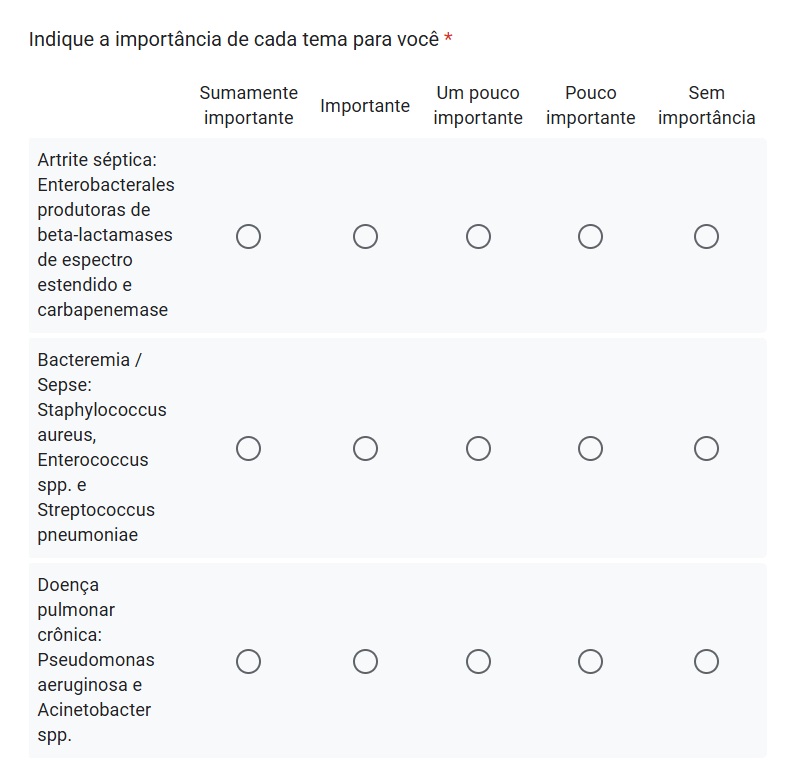Mark Bacteremia / Sepse as 'Pouco importante'
793x763 pixels.
590,449
